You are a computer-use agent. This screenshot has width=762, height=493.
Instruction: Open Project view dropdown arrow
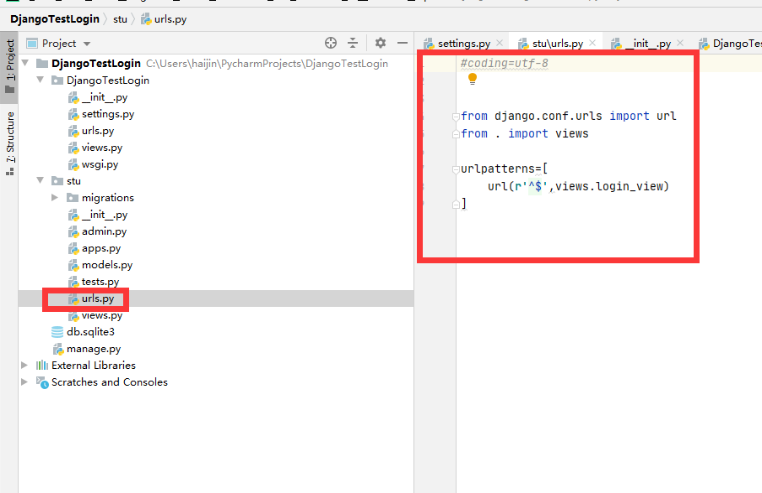[87, 44]
